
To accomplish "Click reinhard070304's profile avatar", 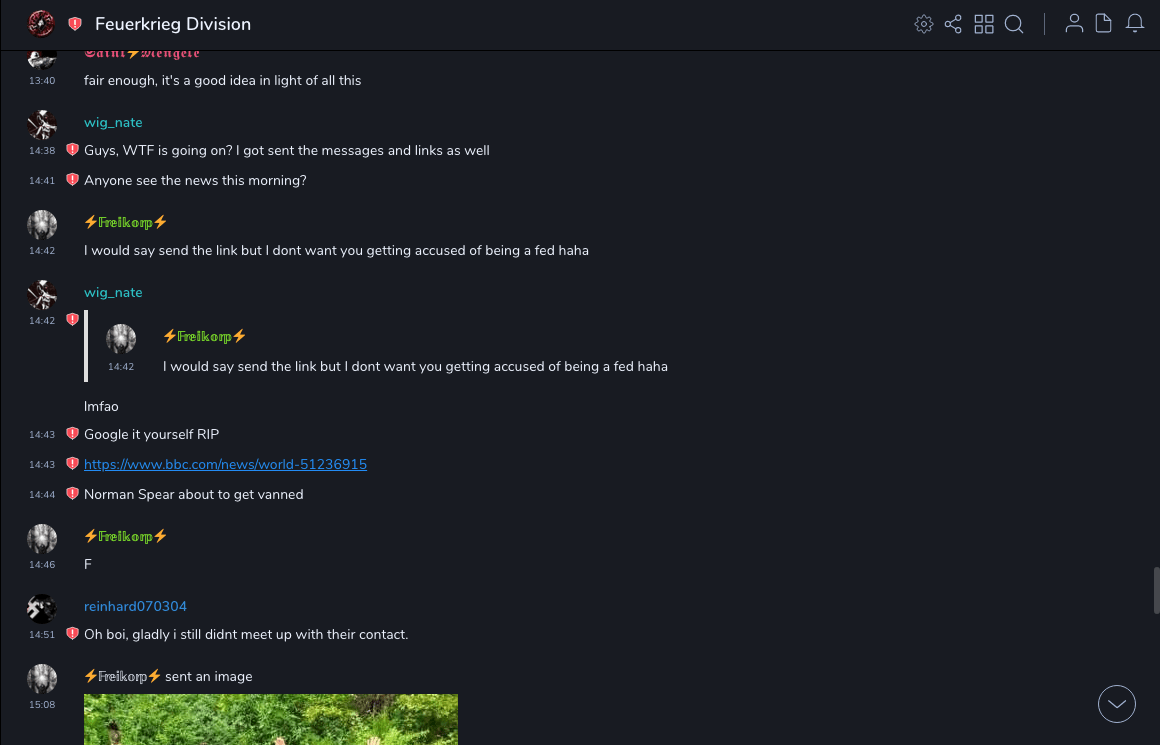I will point(42,608).
